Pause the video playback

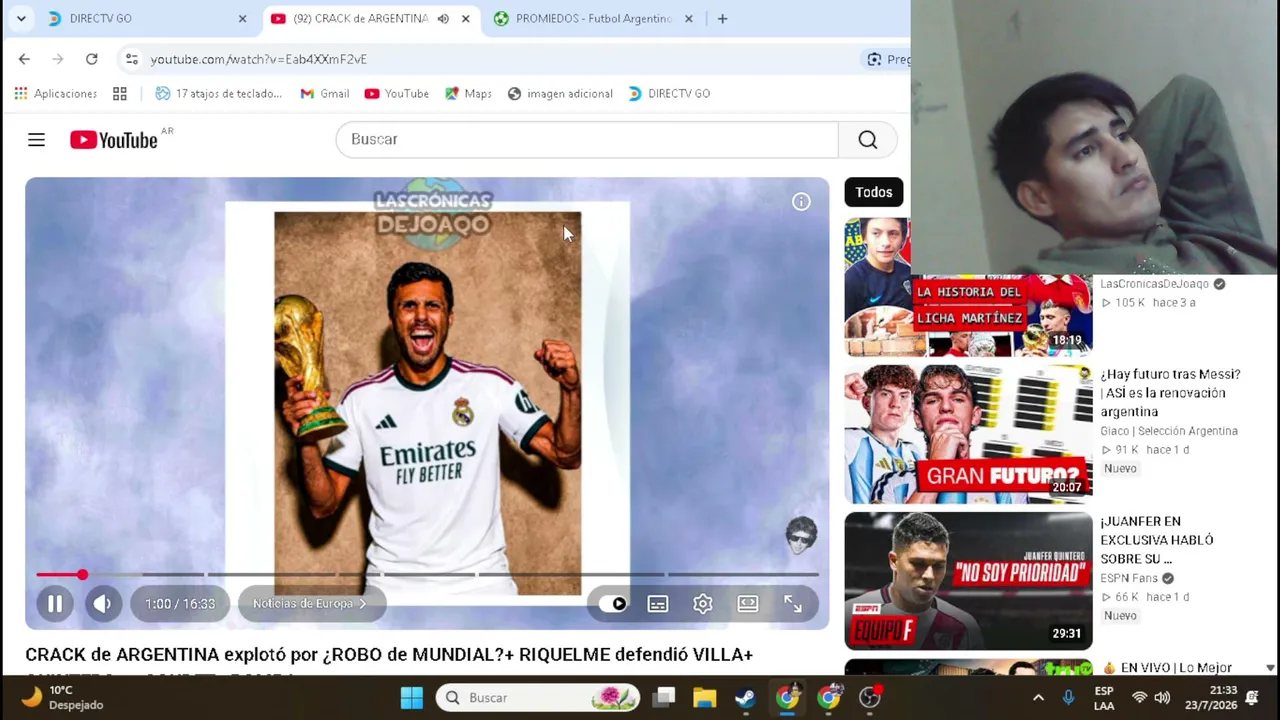pyautogui.click(x=55, y=604)
